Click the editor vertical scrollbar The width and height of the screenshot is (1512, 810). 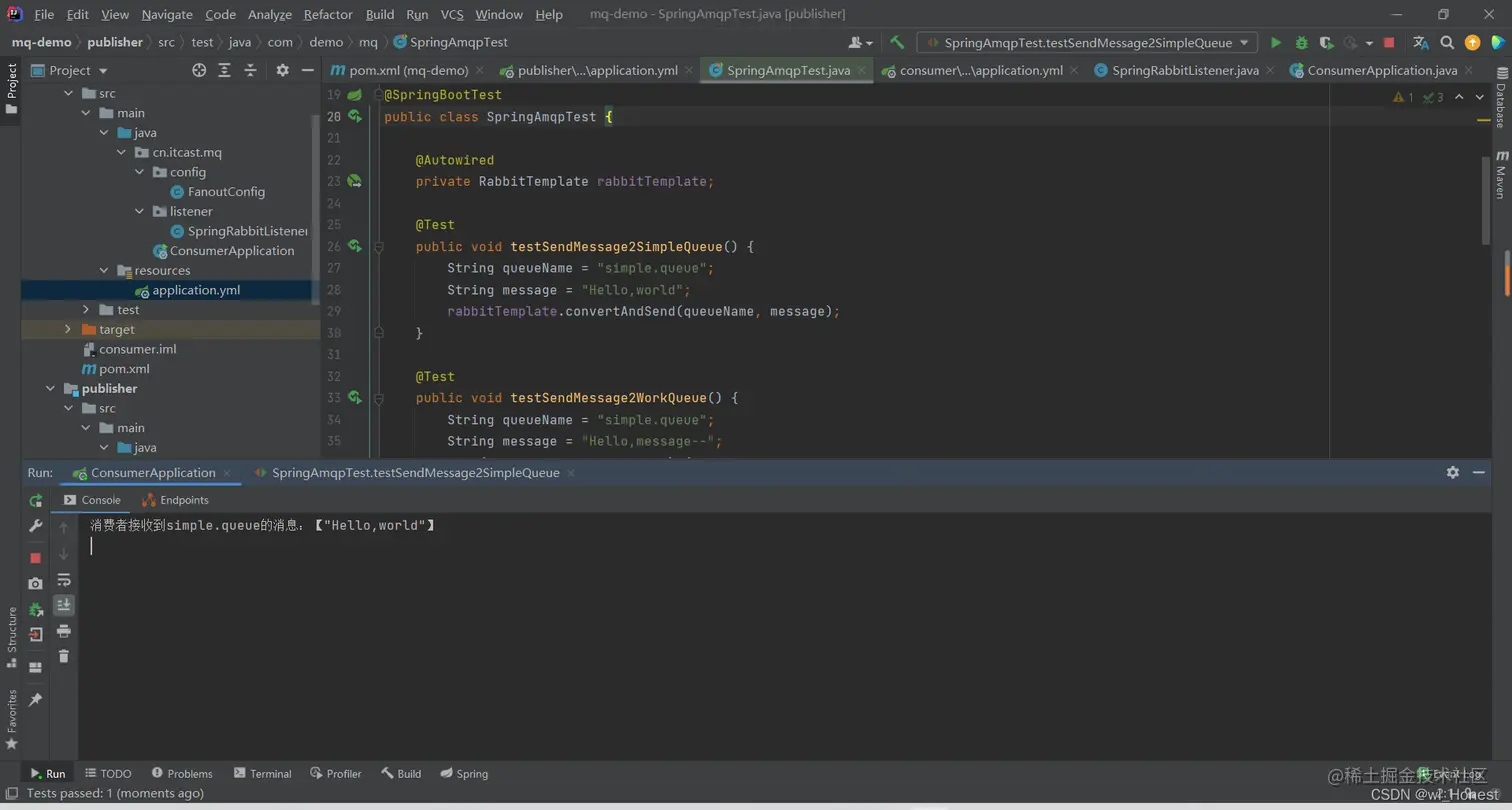click(1485, 200)
